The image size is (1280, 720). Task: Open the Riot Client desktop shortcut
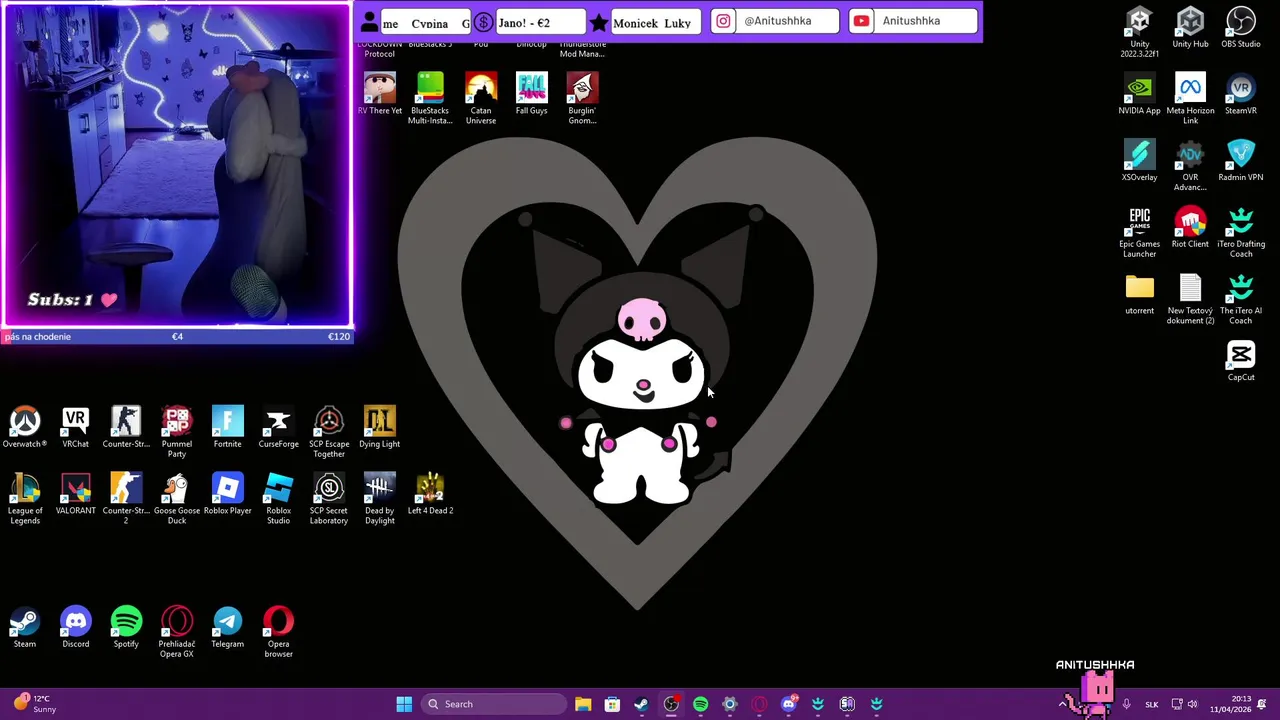coord(1190,228)
